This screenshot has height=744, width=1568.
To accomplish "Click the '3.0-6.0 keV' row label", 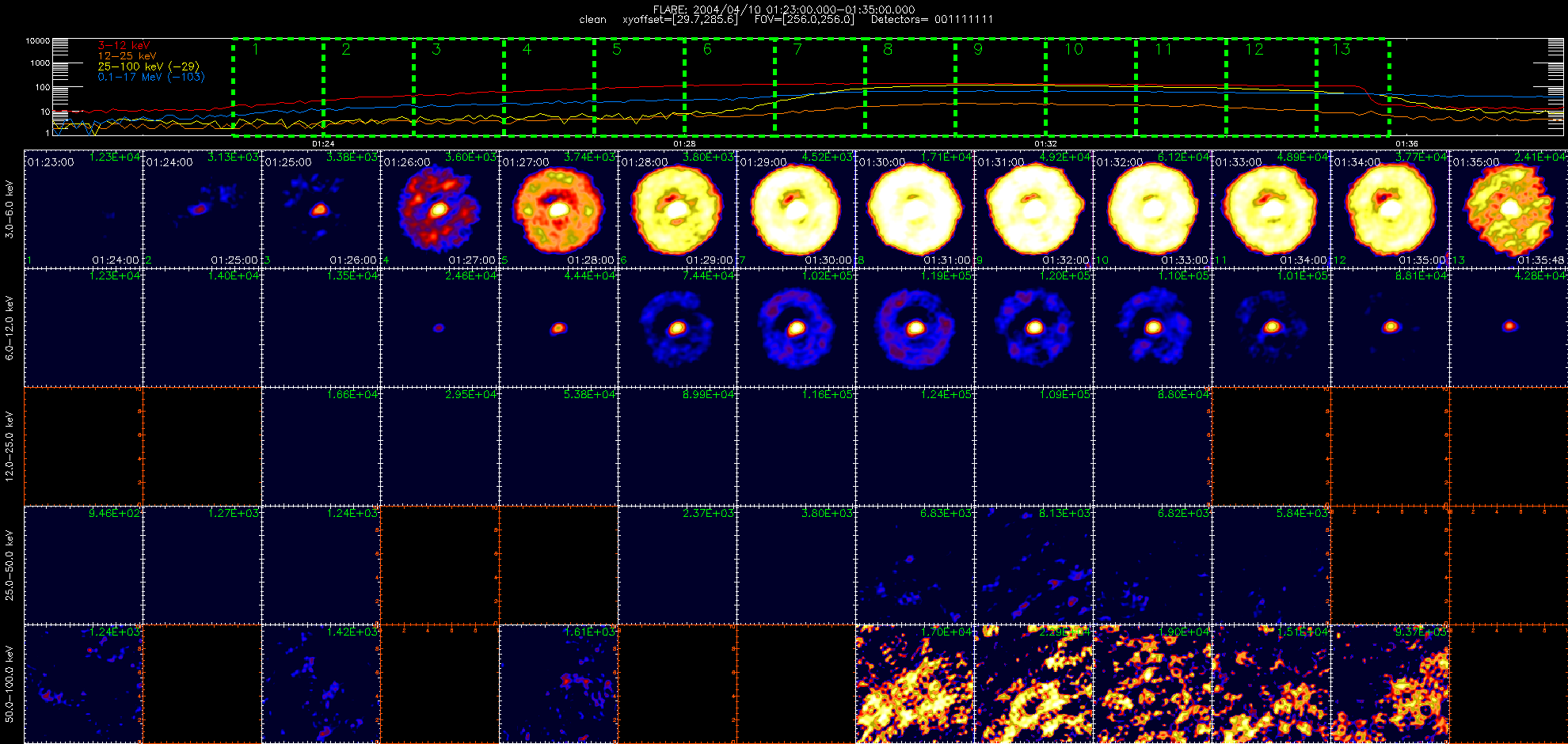I will (10, 209).
